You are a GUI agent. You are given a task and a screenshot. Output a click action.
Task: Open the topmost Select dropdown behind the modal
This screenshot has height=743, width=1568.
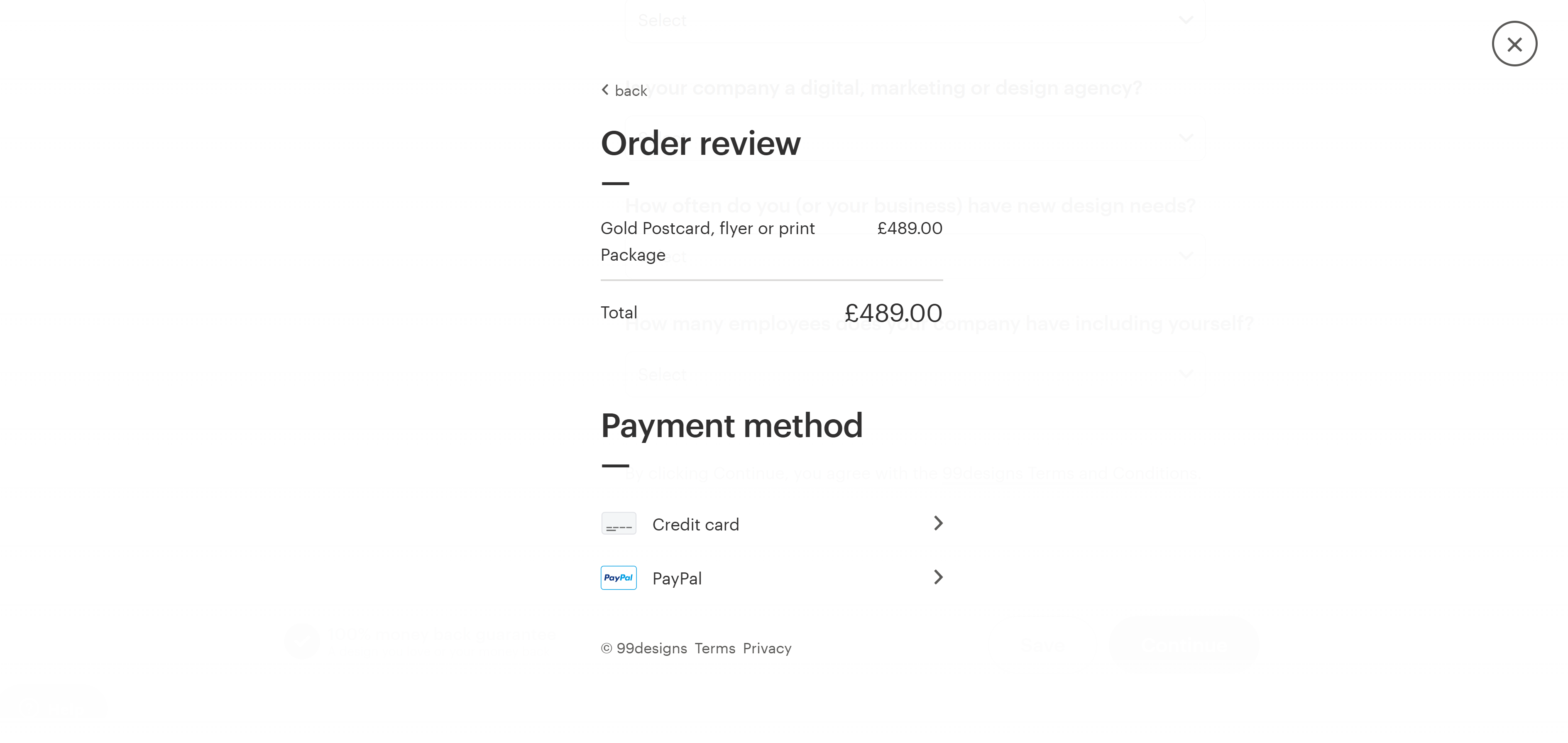(x=913, y=20)
